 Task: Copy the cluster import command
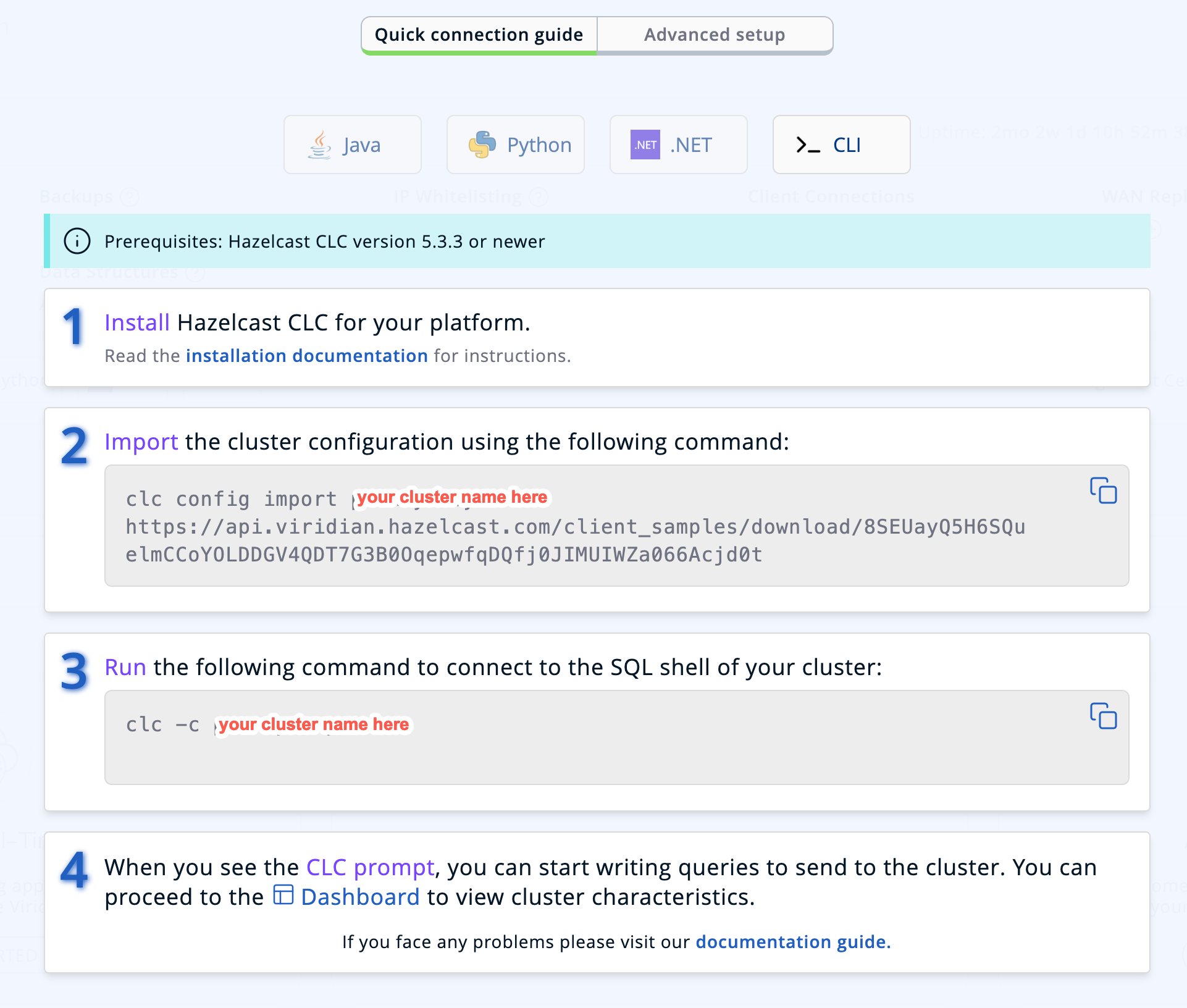tap(1105, 492)
